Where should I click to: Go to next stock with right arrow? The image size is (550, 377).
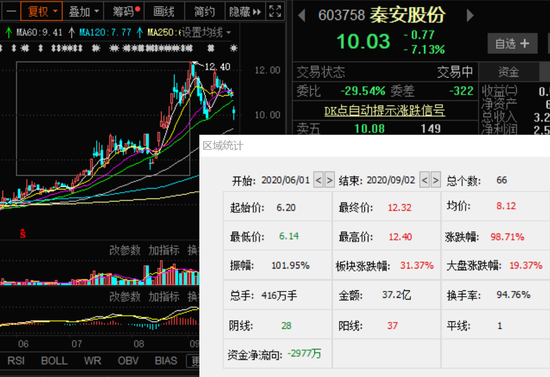pos(470,15)
